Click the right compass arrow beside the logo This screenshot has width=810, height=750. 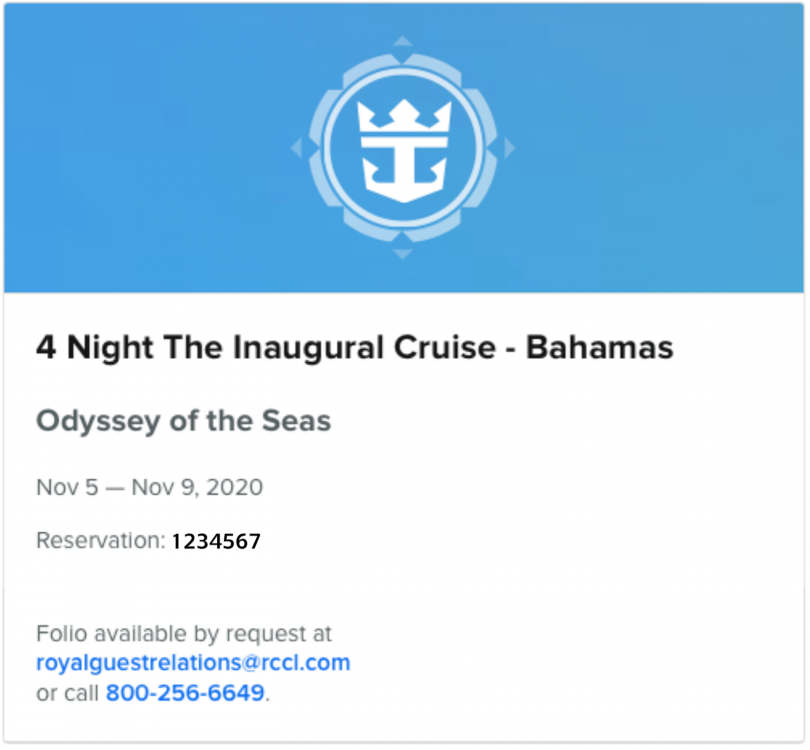(509, 148)
